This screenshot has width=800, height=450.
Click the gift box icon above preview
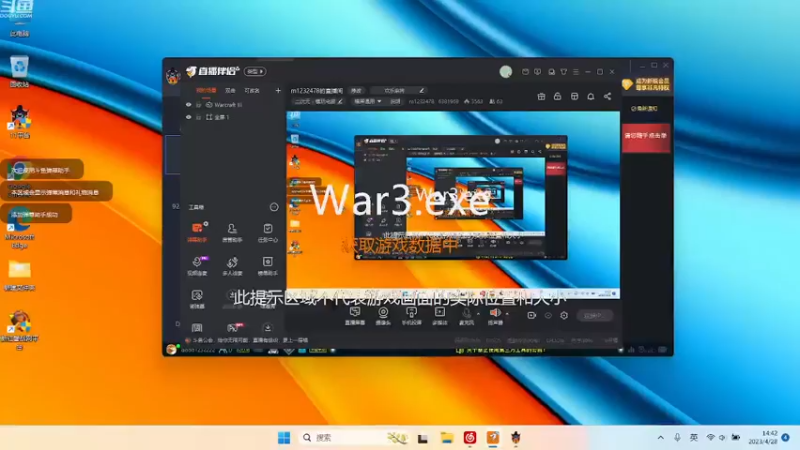[x=541, y=96]
